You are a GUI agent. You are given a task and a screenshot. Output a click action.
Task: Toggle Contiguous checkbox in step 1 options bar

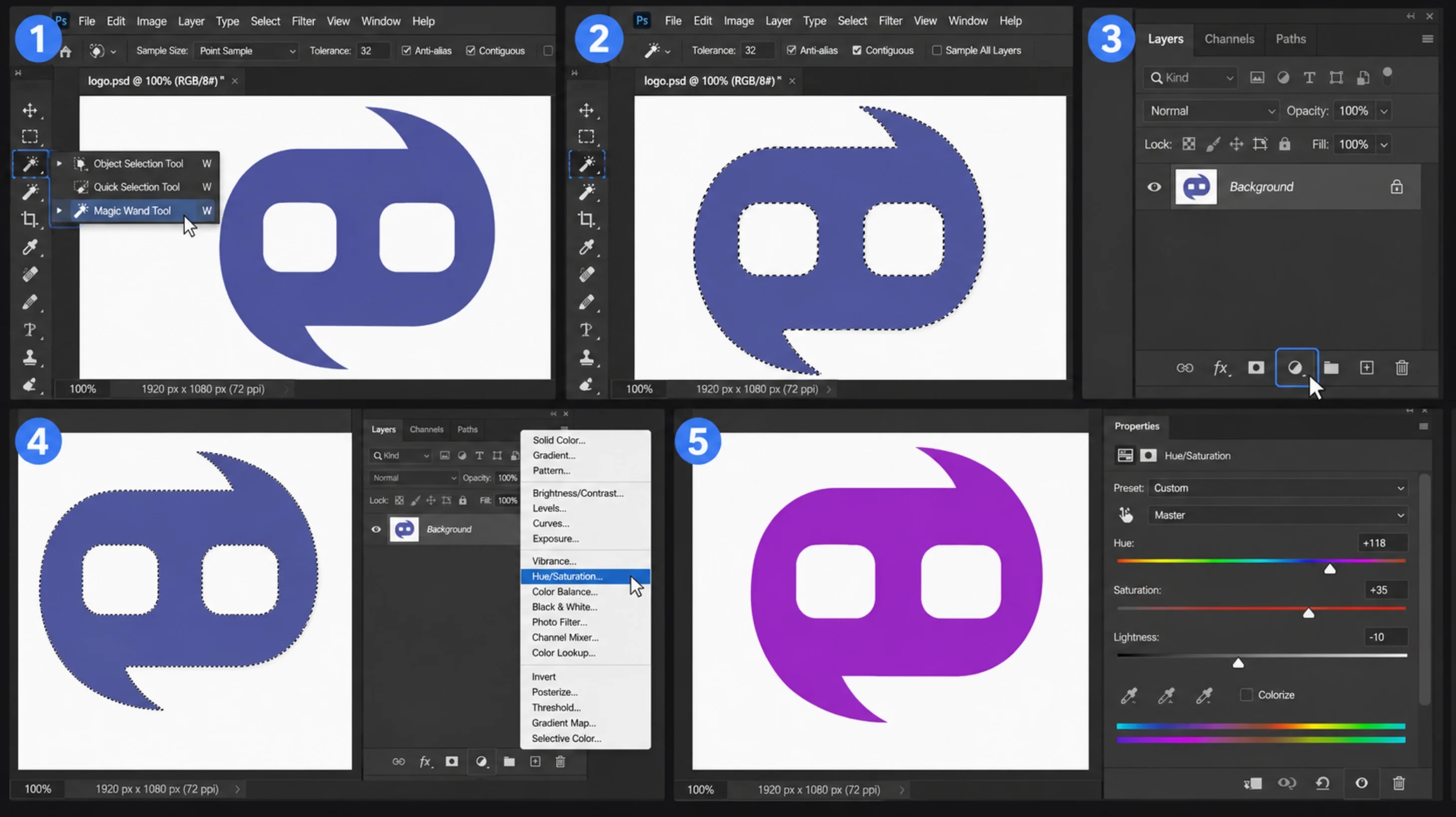(470, 51)
